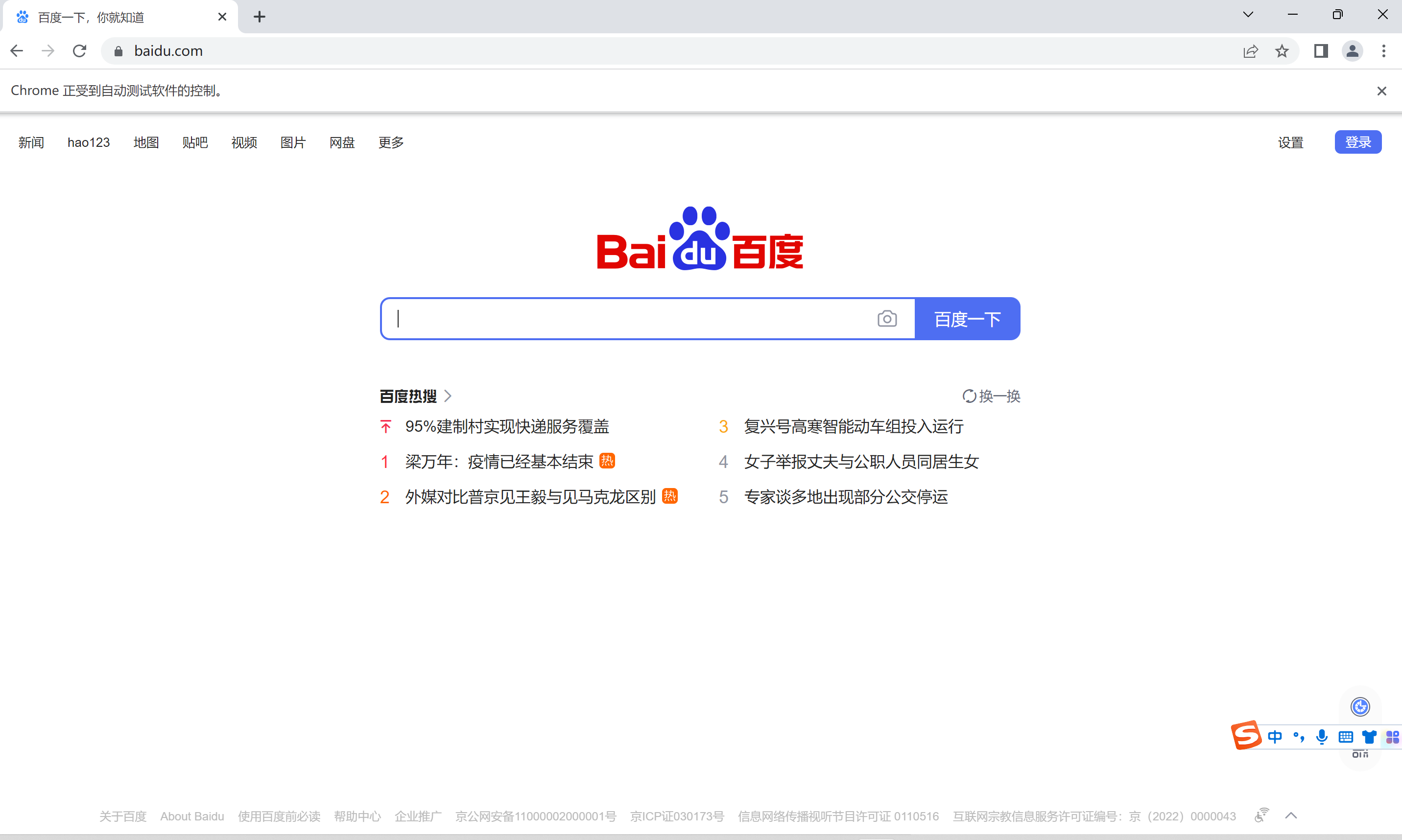
Task: Click the Baidu logo
Action: pos(700,238)
